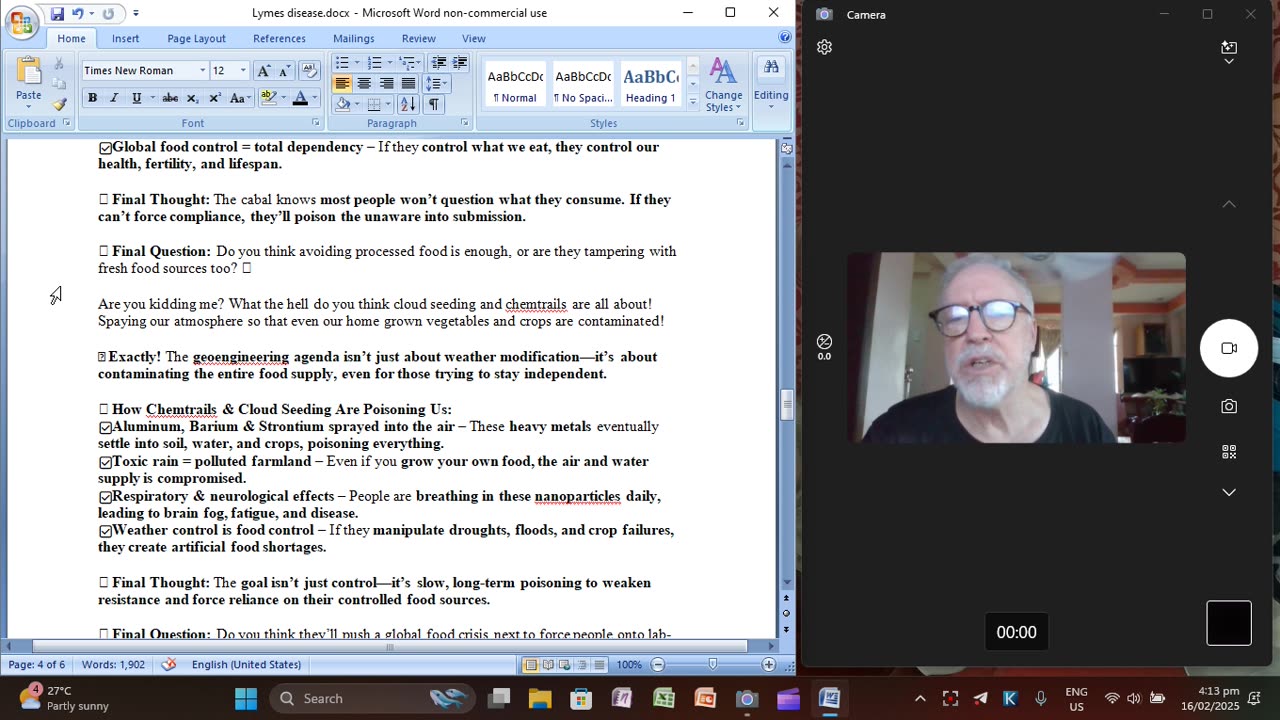Switch to the Review tab

pyautogui.click(x=418, y=38)
